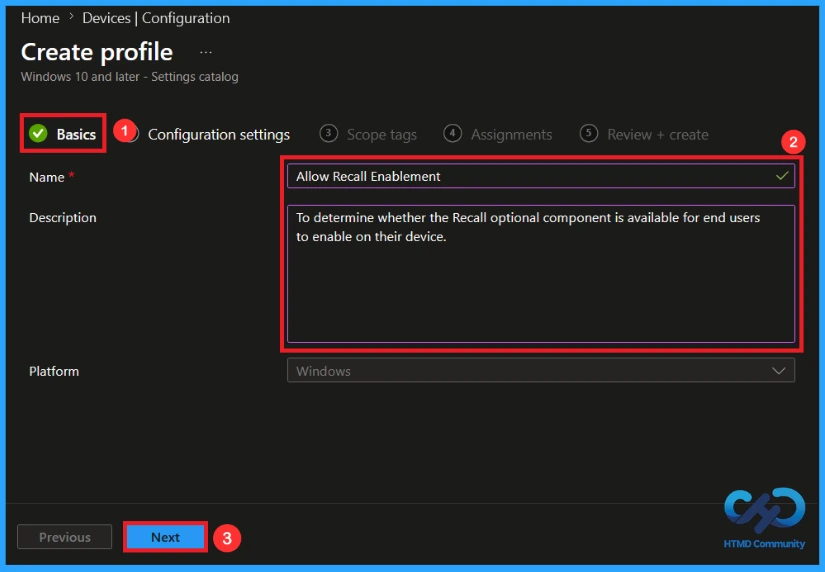Switch to Configuration settings step
Viewport: 825px width, 572px height.
click(x=218, y=135)
